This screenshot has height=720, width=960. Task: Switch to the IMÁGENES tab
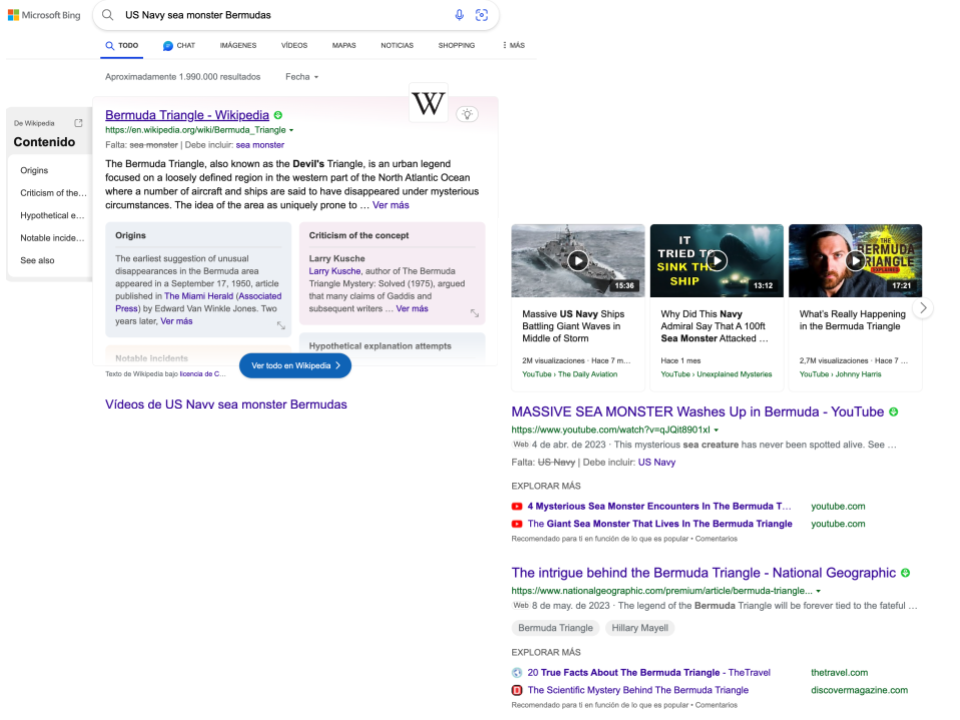coord(238,46)
